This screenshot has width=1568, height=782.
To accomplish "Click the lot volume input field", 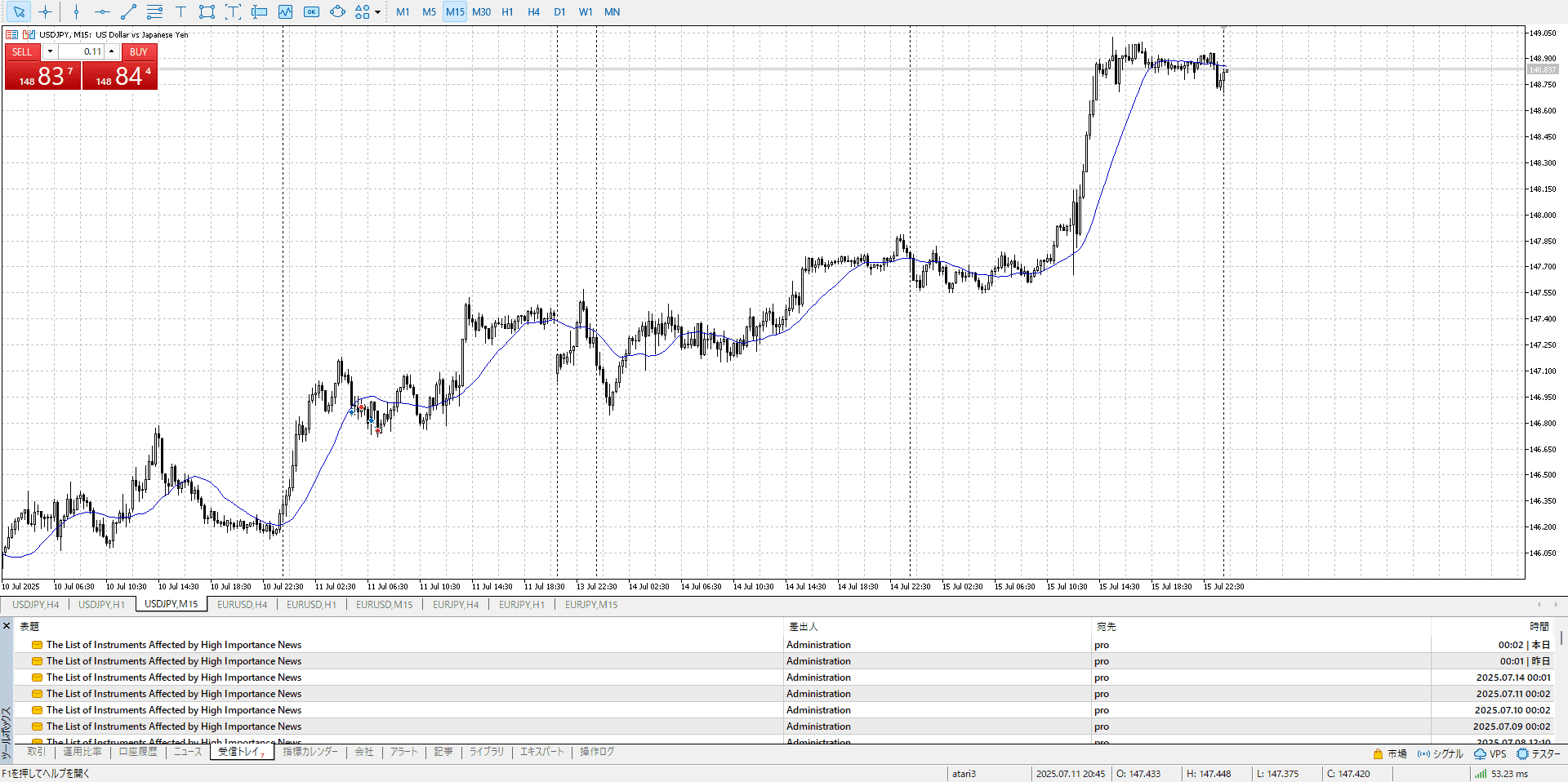I will coord(82,51).
